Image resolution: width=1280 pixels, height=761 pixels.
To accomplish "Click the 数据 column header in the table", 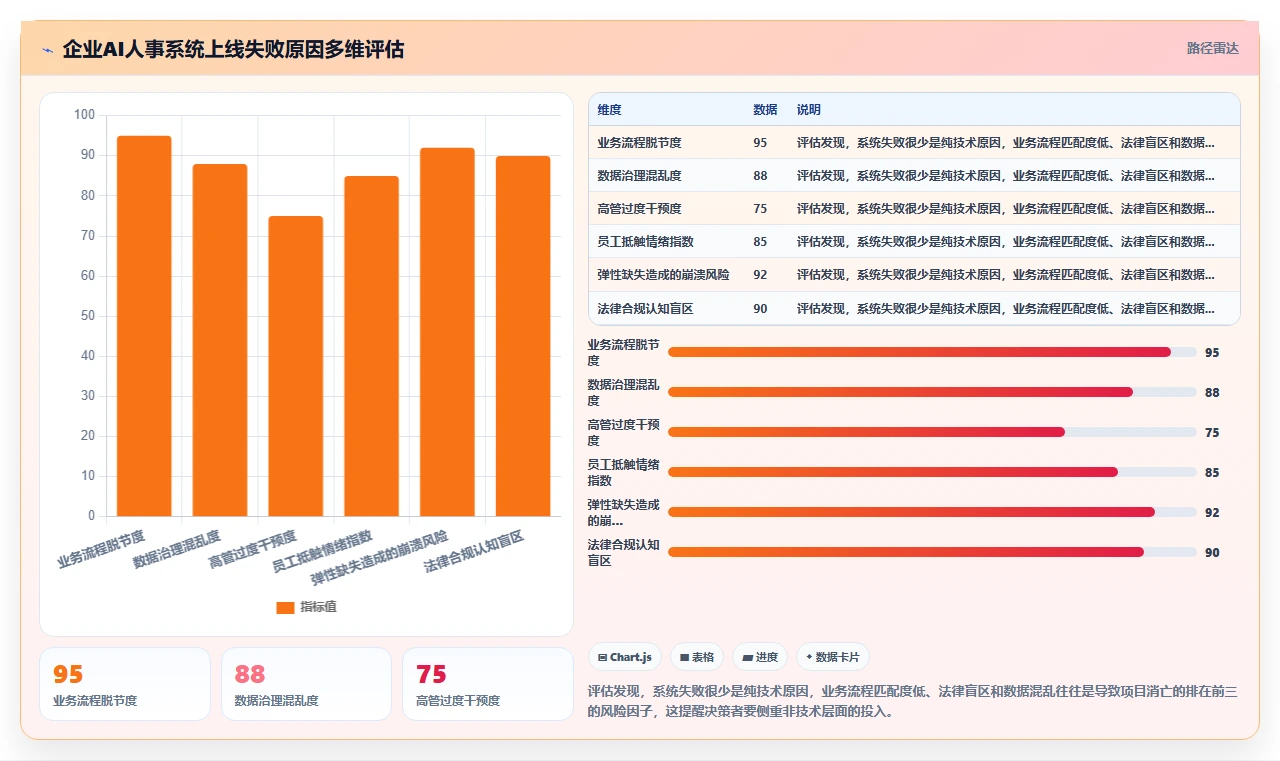I will pyautogui.click(x=765, y=110).
